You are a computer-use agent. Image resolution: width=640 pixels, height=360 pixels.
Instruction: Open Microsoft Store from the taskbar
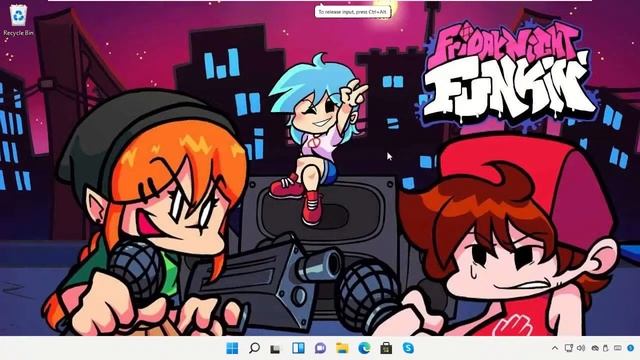point(386,348)
